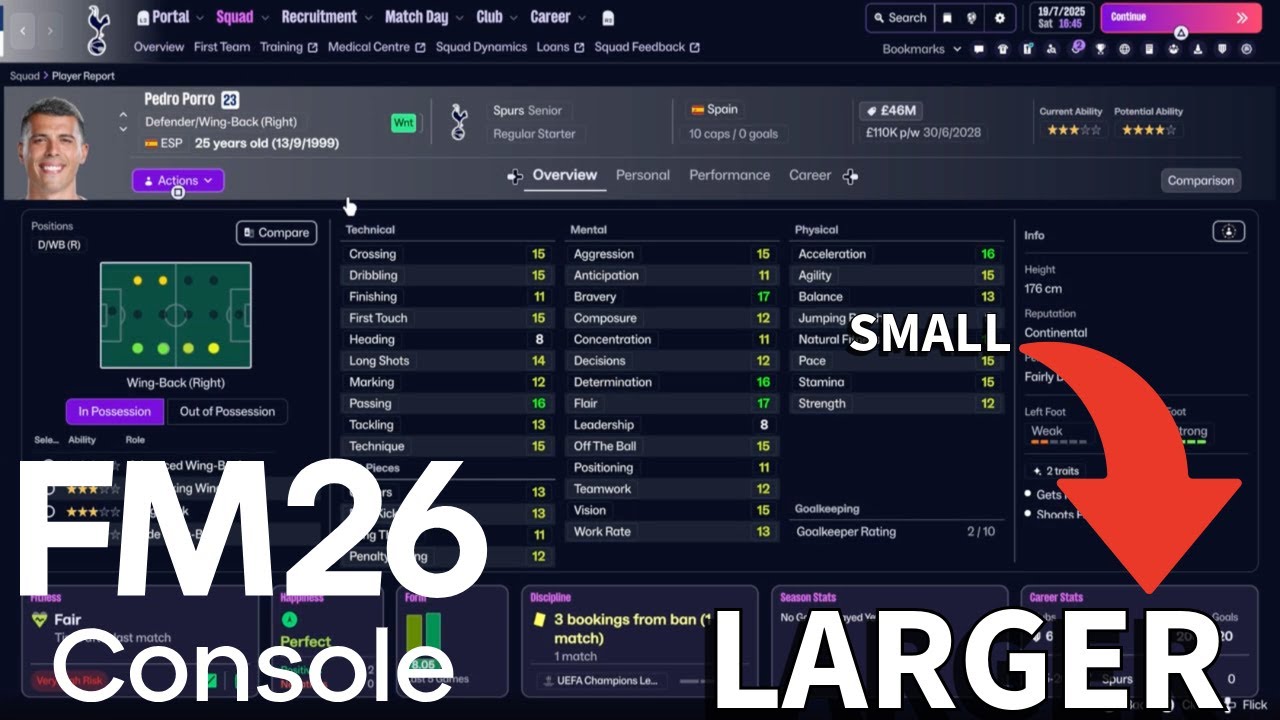Open the Search box in top bar
The width and height of the screenshot is (1280, 720).
click(x=900, y=18)
